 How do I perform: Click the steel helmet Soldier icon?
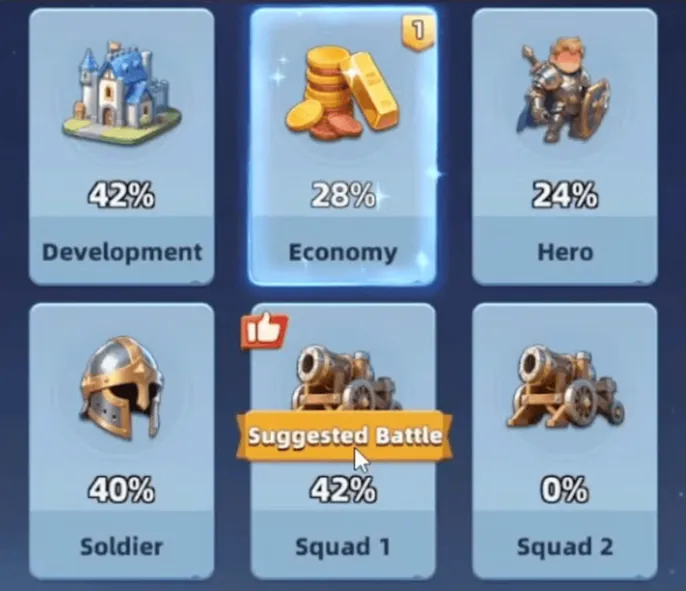(x=121, y=388)
